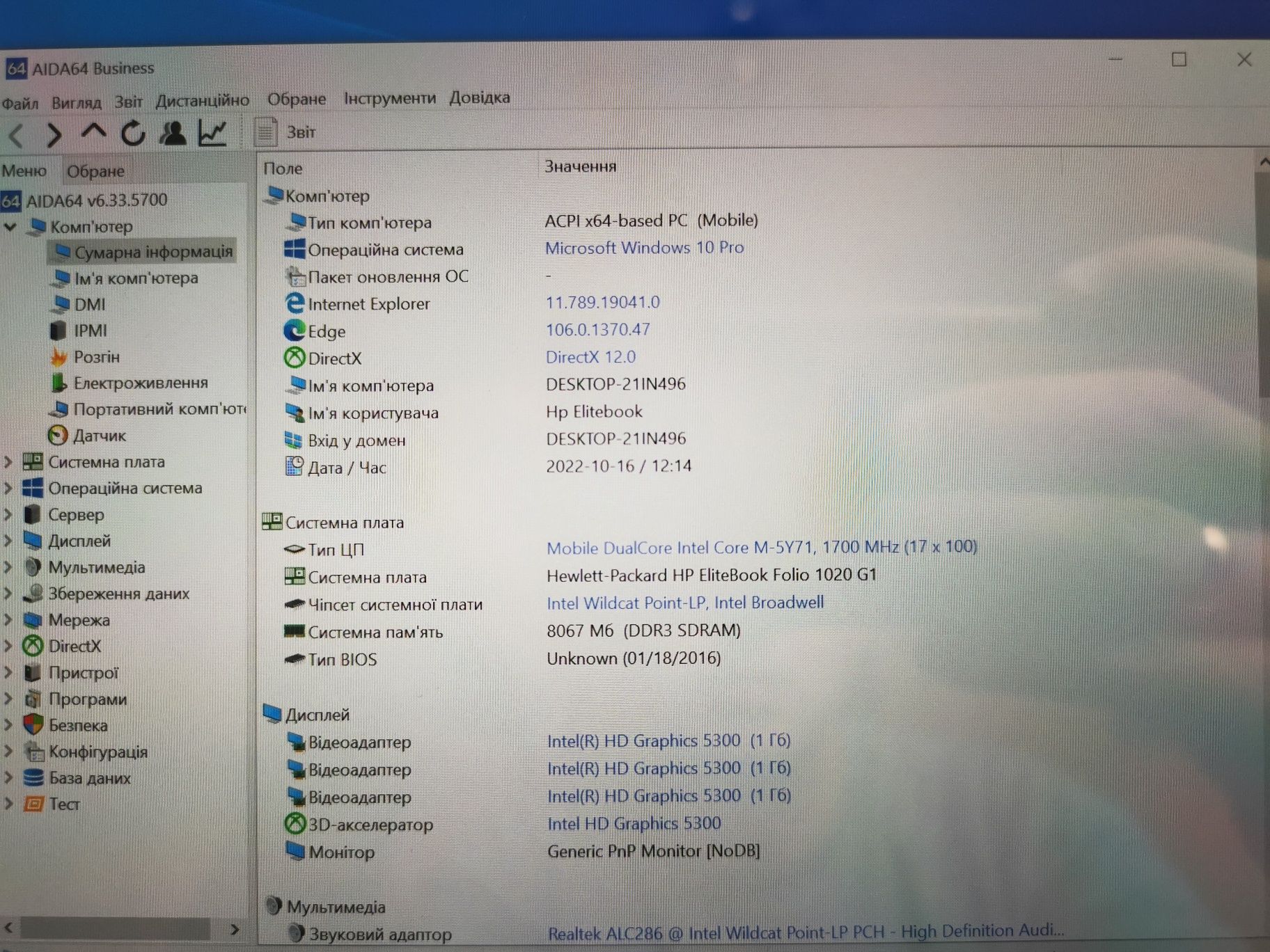
Task: Expand the Системна плата tree node
Action: tap(8, 462)
